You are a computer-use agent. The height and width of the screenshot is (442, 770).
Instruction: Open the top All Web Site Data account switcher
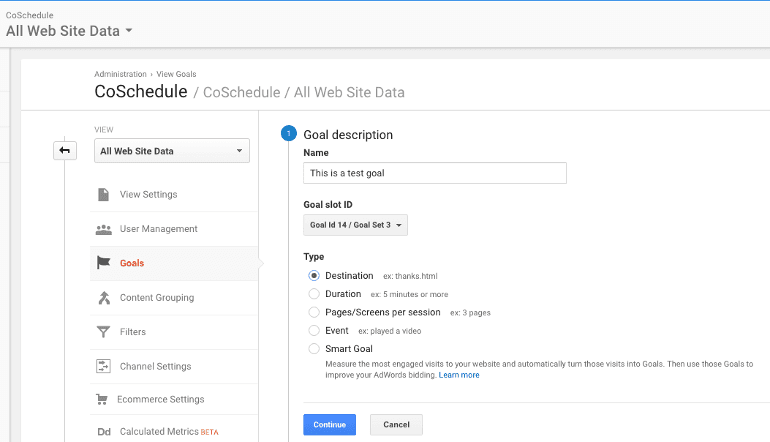[x=69, y=31]
